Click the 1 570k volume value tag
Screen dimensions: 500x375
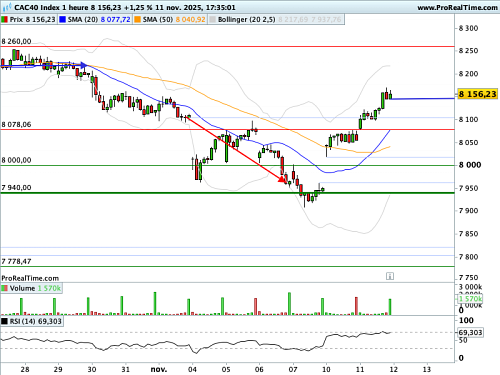coord(470,299)
